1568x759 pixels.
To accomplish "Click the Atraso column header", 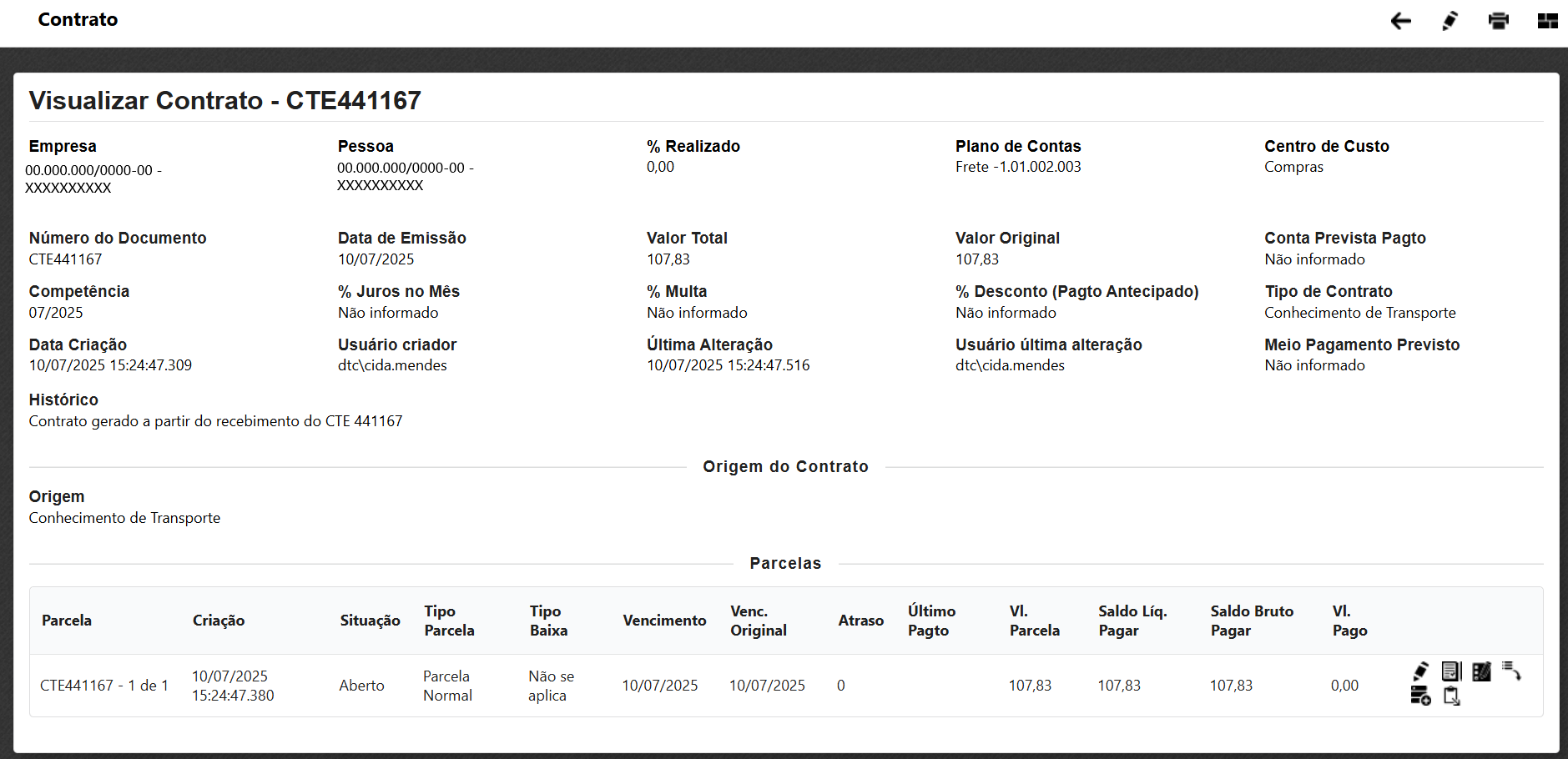I will point(860,621).
